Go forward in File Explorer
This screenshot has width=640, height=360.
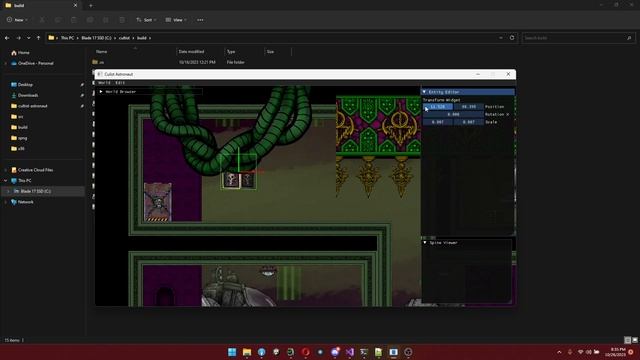18,38
